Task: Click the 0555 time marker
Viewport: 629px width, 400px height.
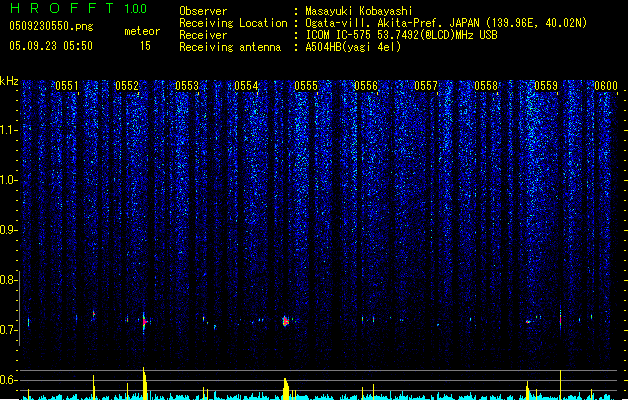Action: [306, 86]
